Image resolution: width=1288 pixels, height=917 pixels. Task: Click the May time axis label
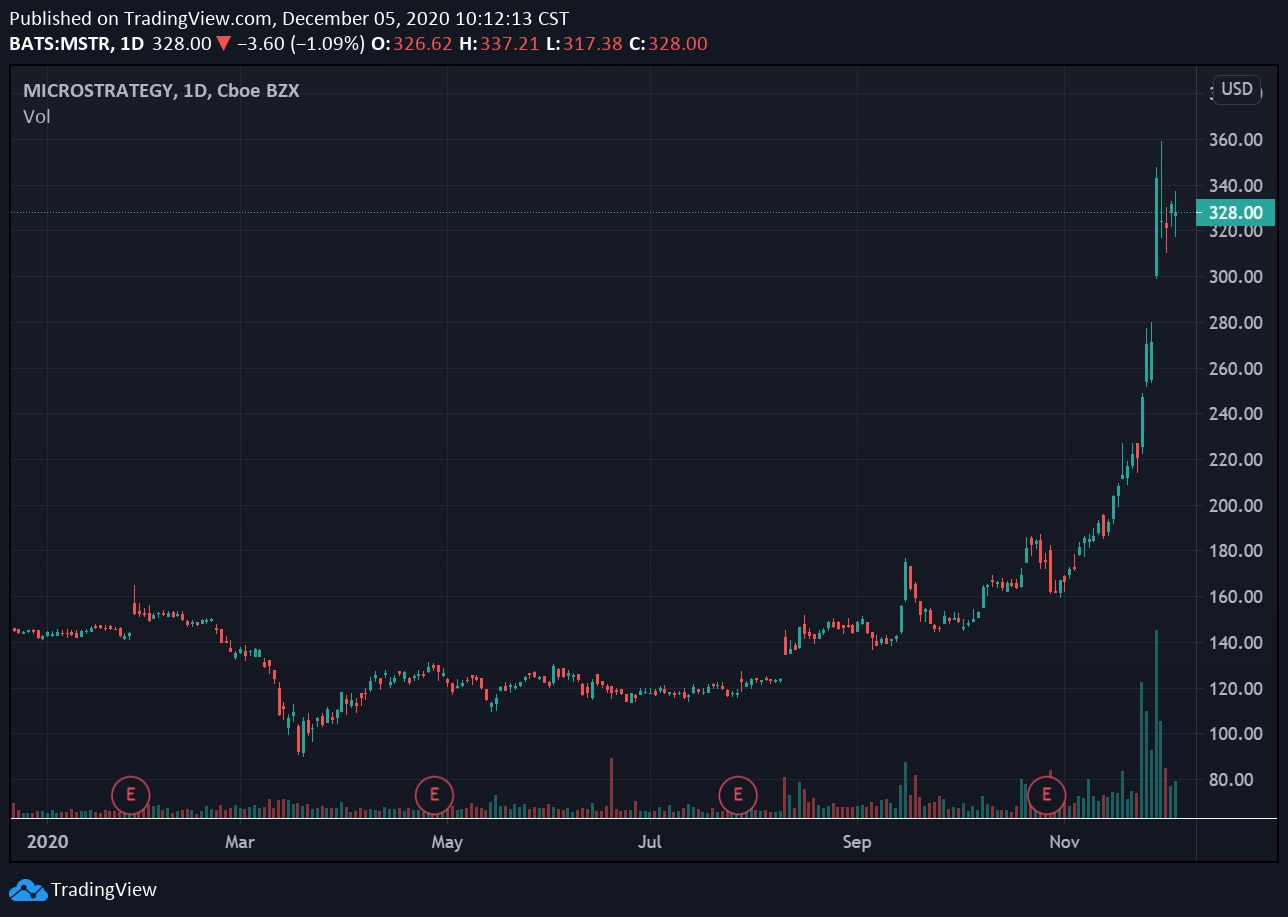tap(447, 842)
